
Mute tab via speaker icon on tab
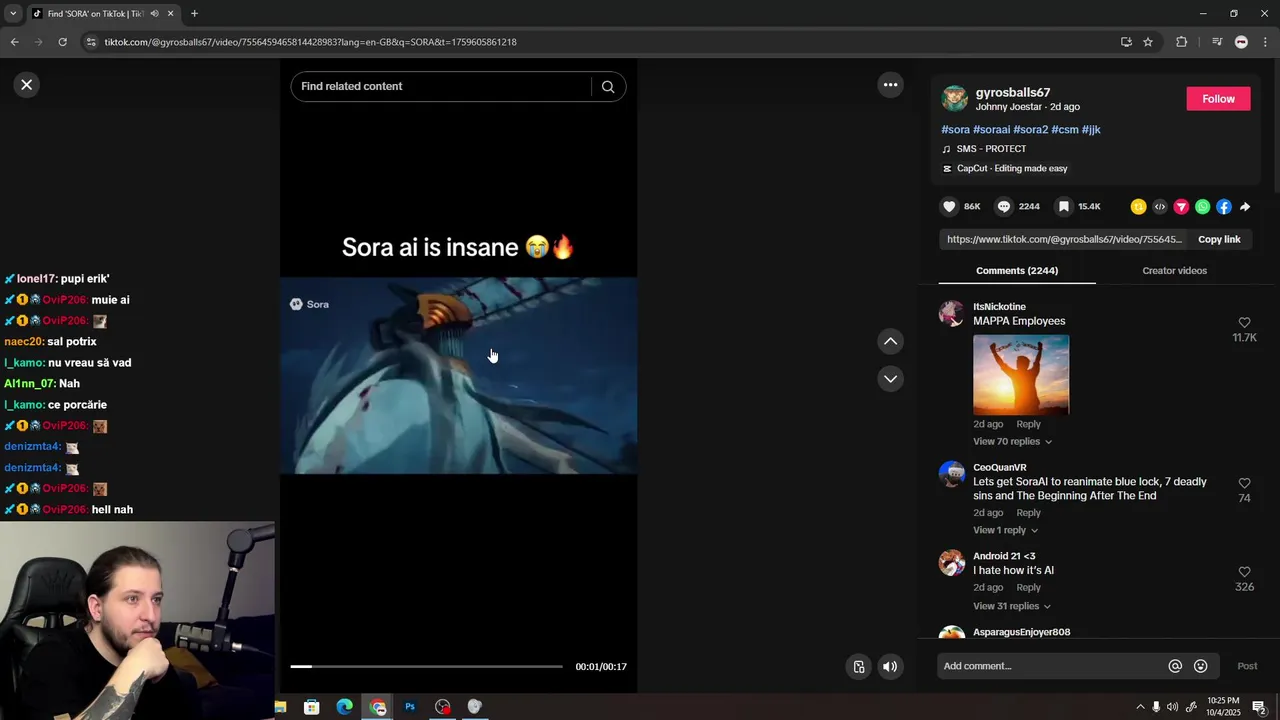click(154, 14)
